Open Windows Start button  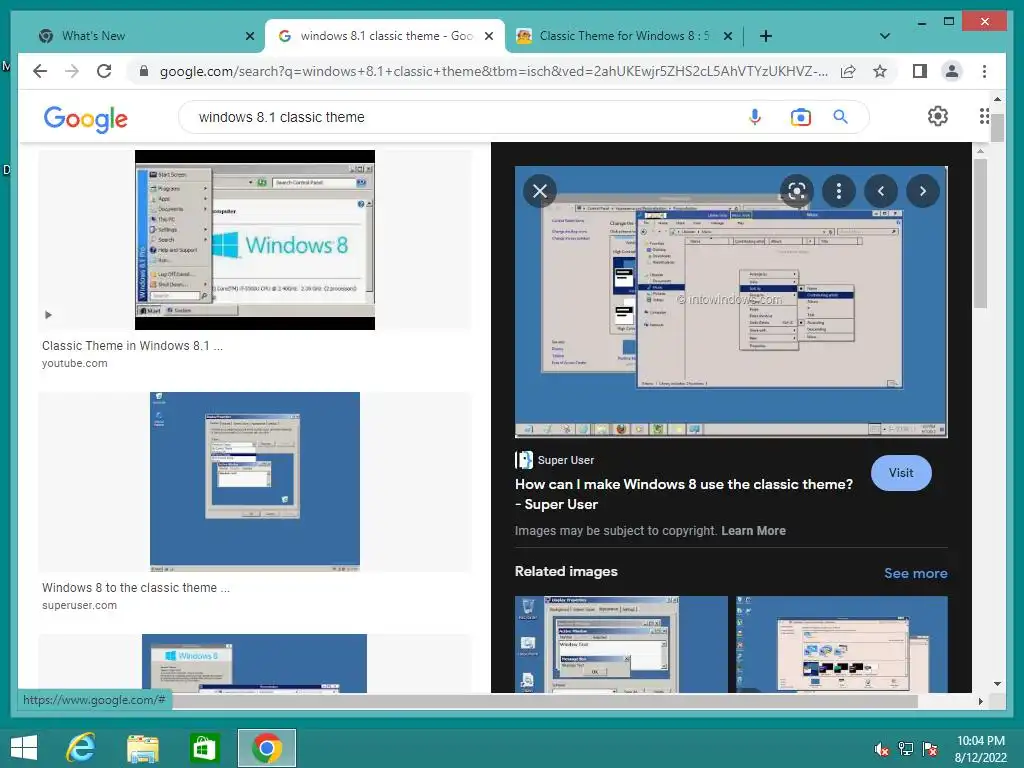tap(24, 748)
